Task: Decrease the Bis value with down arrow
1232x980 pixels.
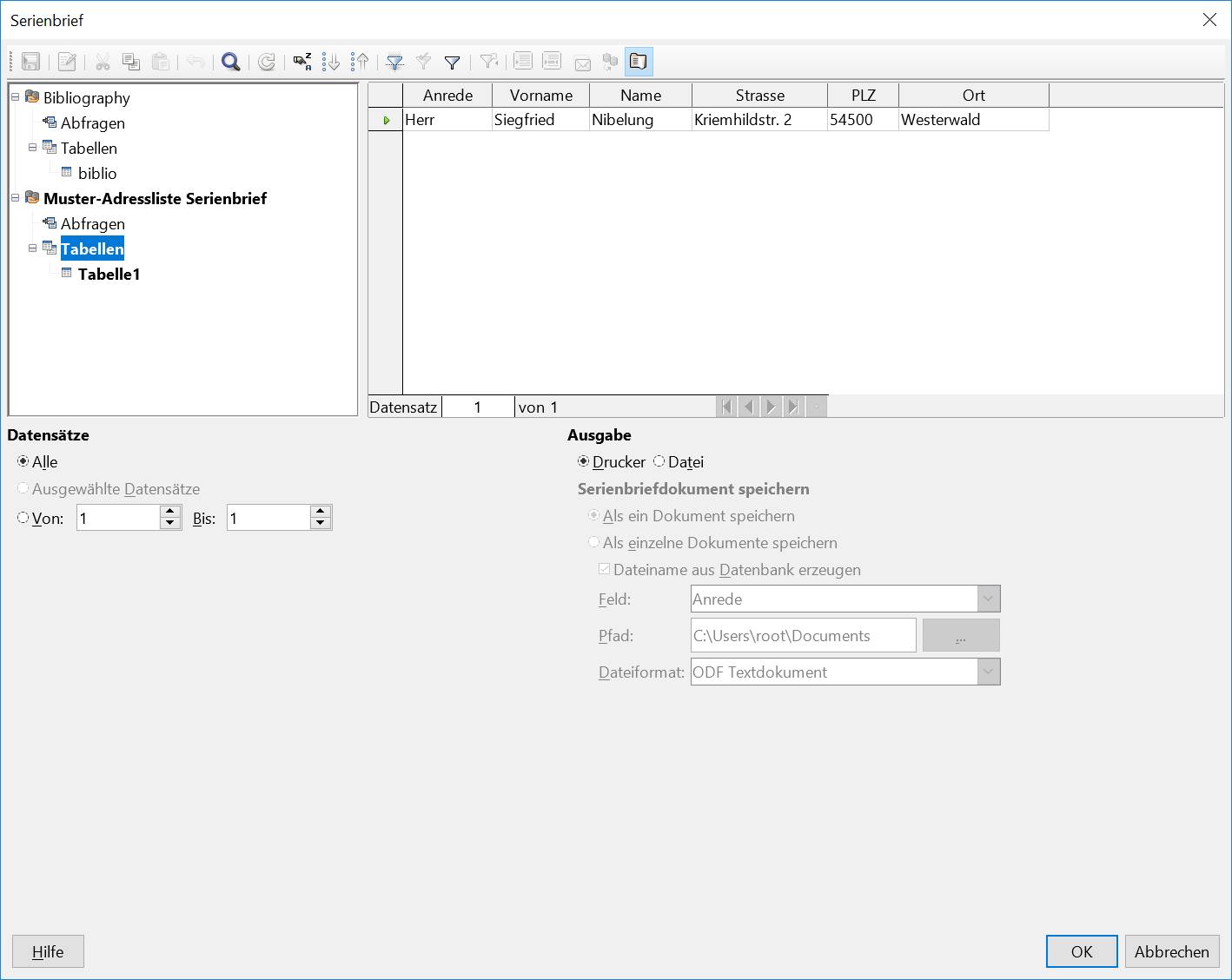Action: pyautogui.click(x=321, y=524)
